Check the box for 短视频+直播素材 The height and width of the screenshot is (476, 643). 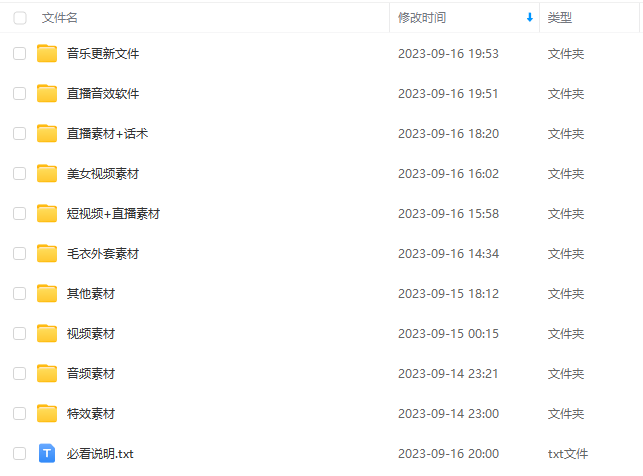coord(20,214)
